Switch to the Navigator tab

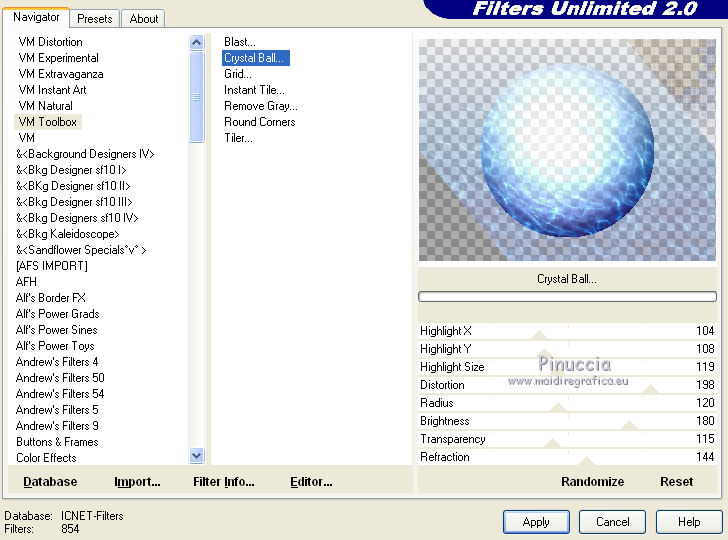pyautogui.click(x=36, y=18)
